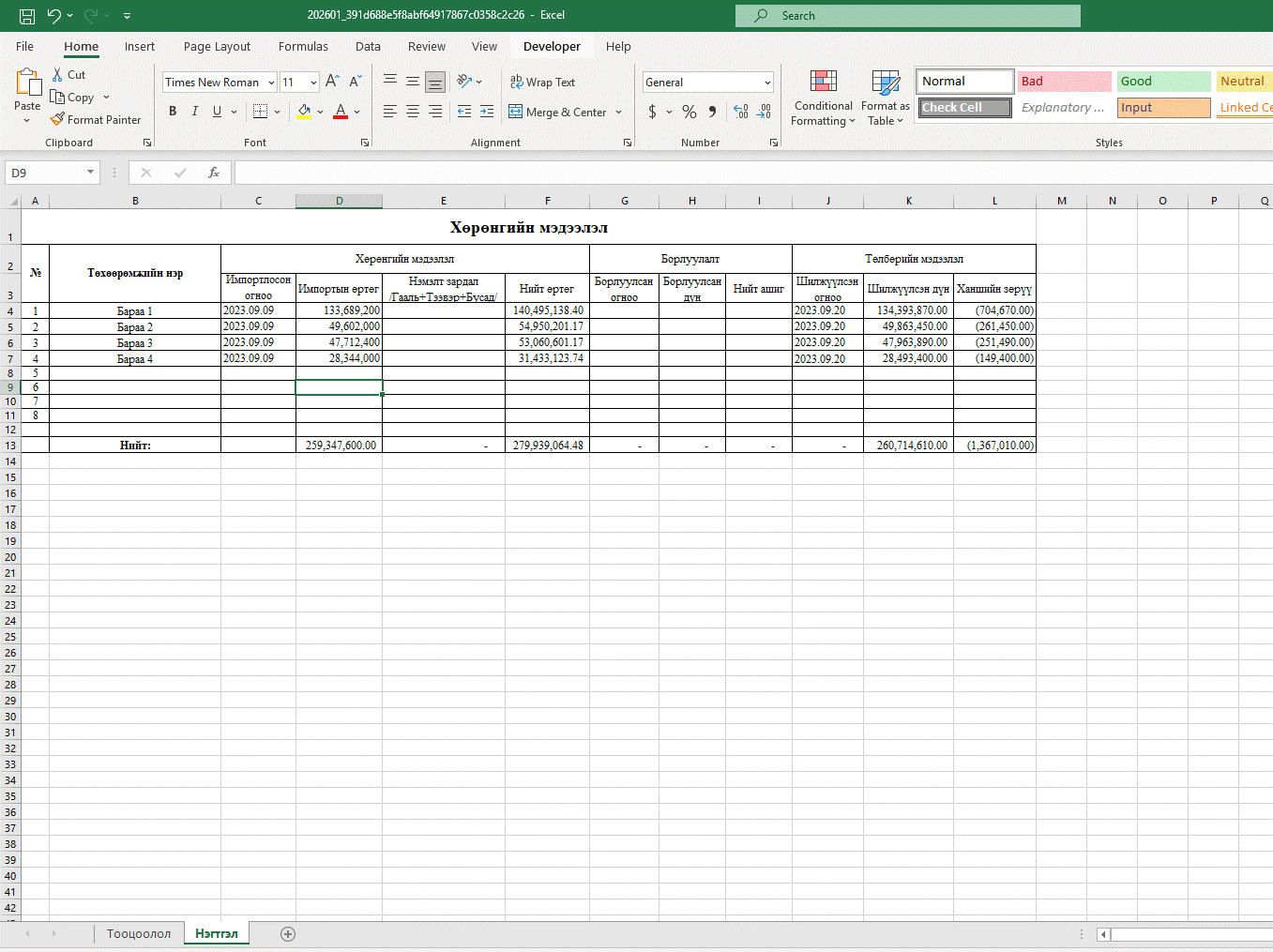This screenshot has width=1273, height=952.
Task: Open Conditional Formatting menu
Action: click(823, 98)
